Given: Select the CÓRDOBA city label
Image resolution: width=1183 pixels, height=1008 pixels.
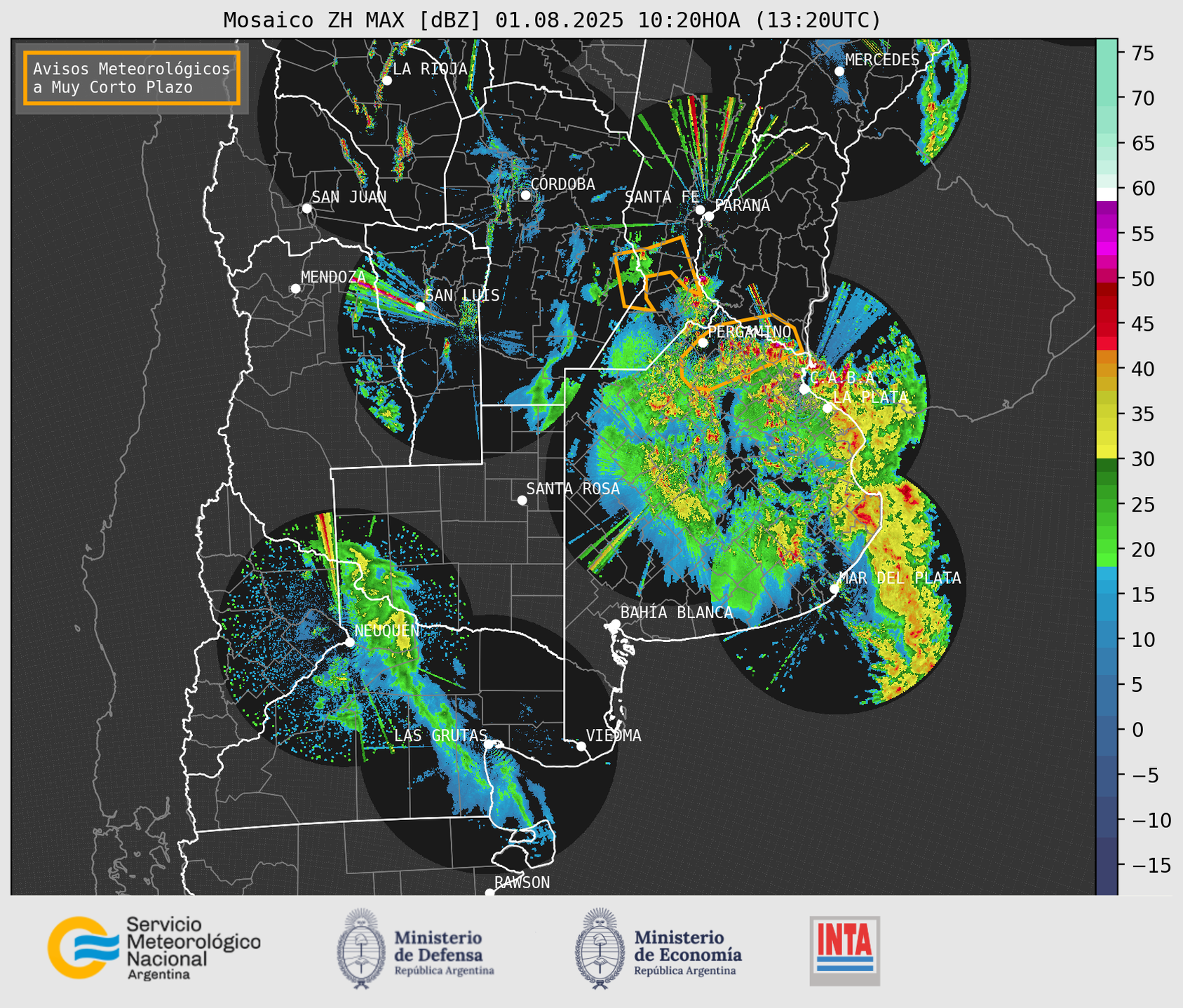Looking at the screenshot, I should click(562, 184).
